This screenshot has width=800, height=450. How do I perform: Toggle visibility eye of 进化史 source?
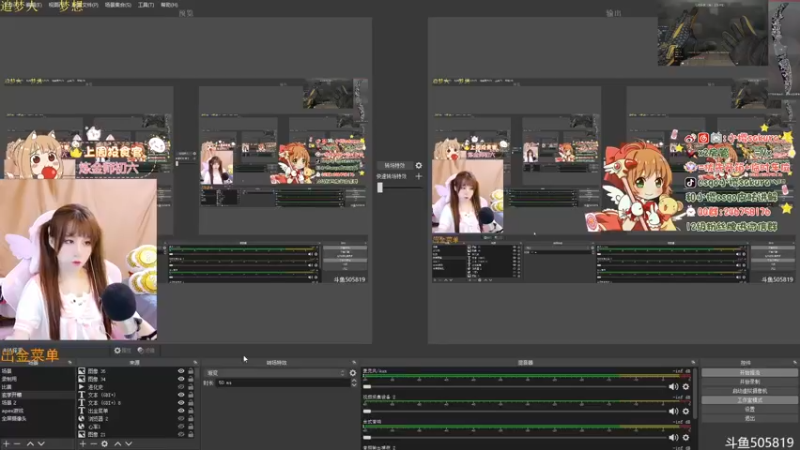coord(181,387)
